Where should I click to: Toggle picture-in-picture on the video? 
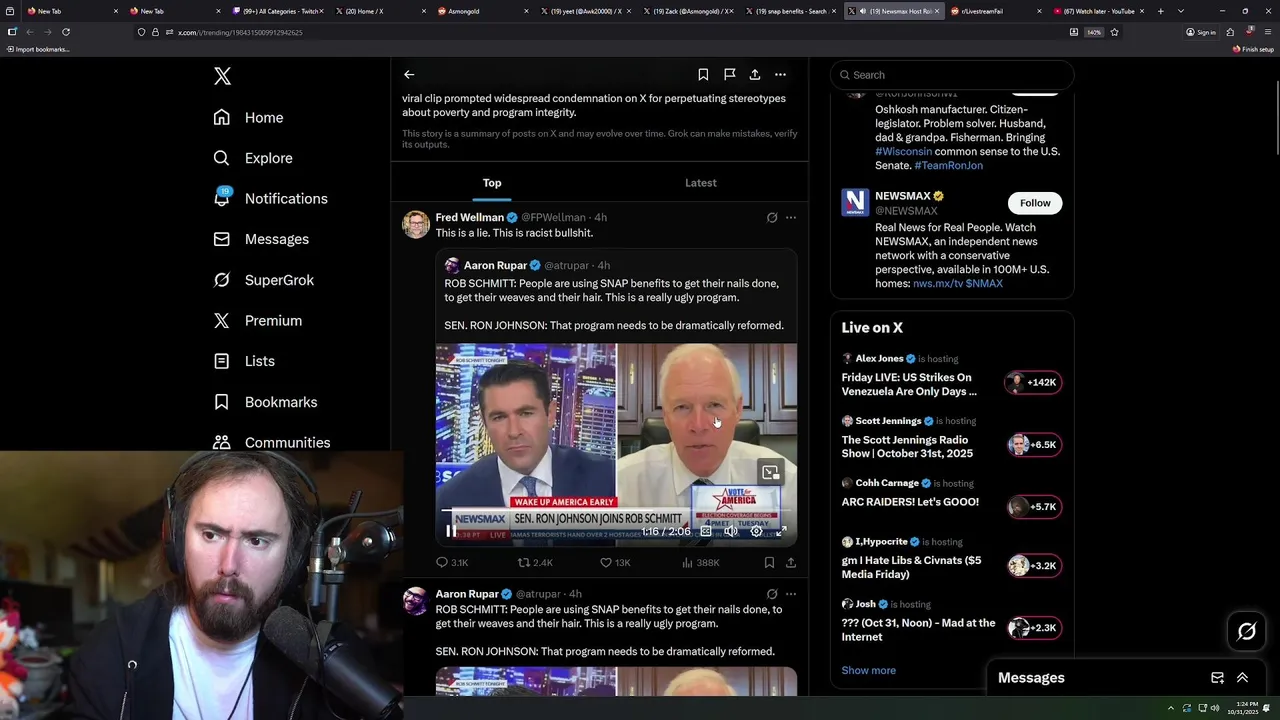[x=770, y=473]
